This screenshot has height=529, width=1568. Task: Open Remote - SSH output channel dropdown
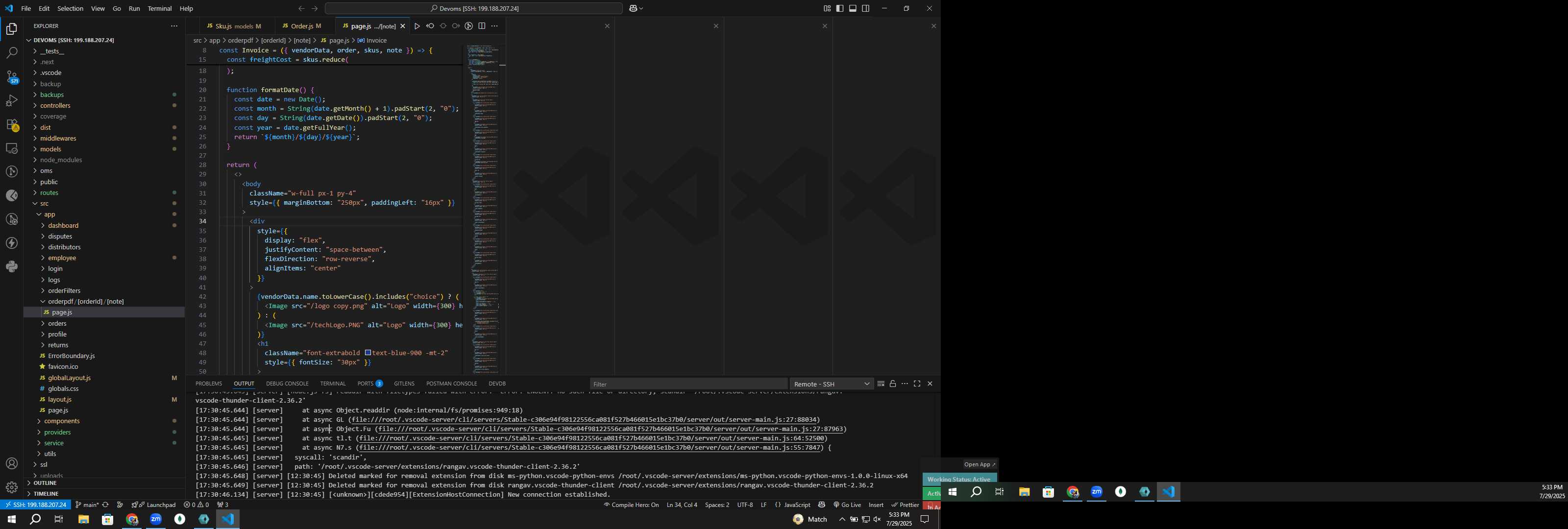(x=832, y=384)
